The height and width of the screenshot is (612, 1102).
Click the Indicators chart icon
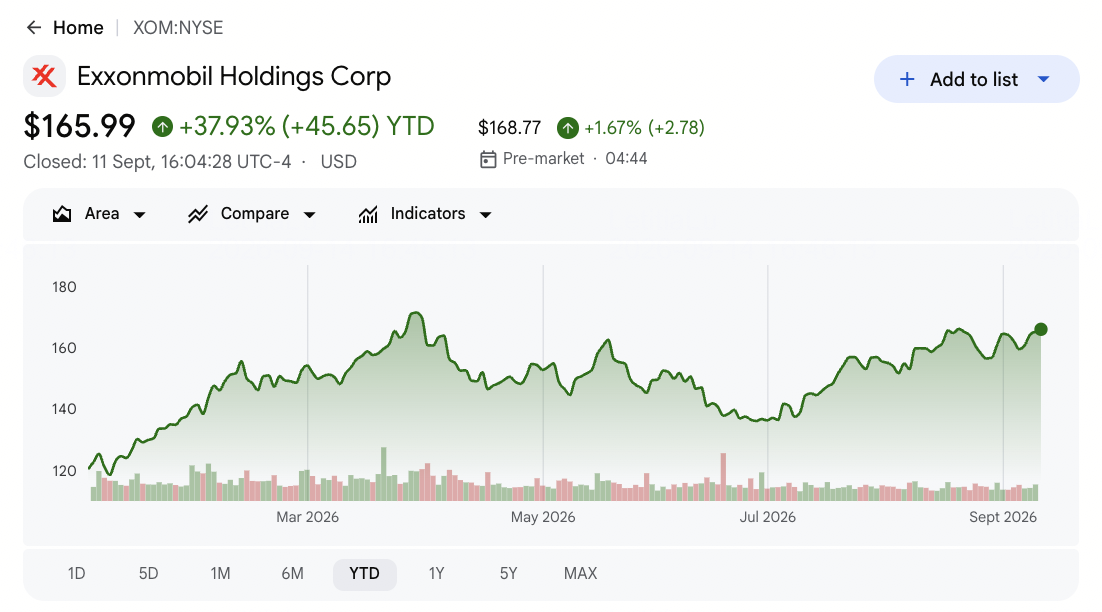(x=368, y=214)
